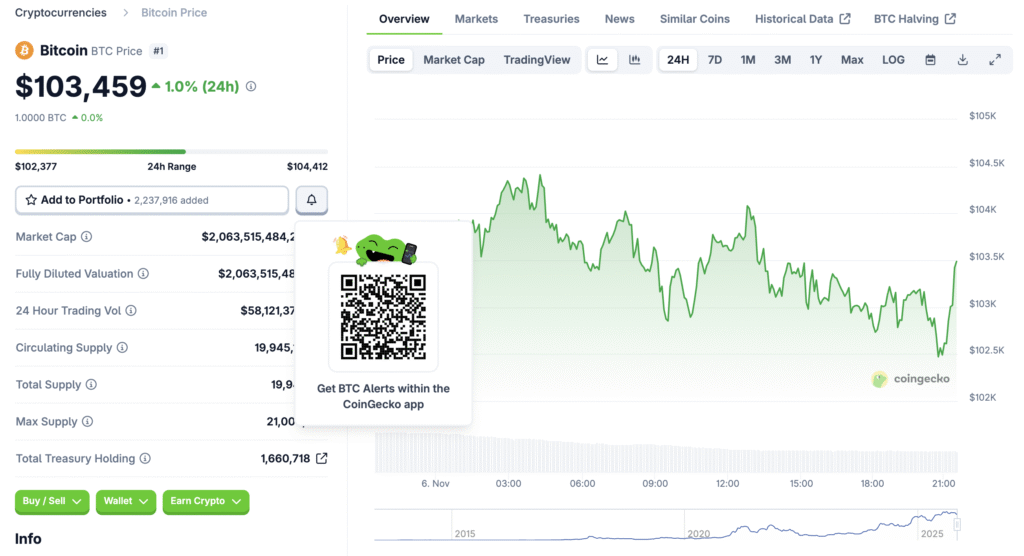Viewport: 1024px width, 556px height.
Task: Switch to the Markets tab
Action: click(476, 19)
